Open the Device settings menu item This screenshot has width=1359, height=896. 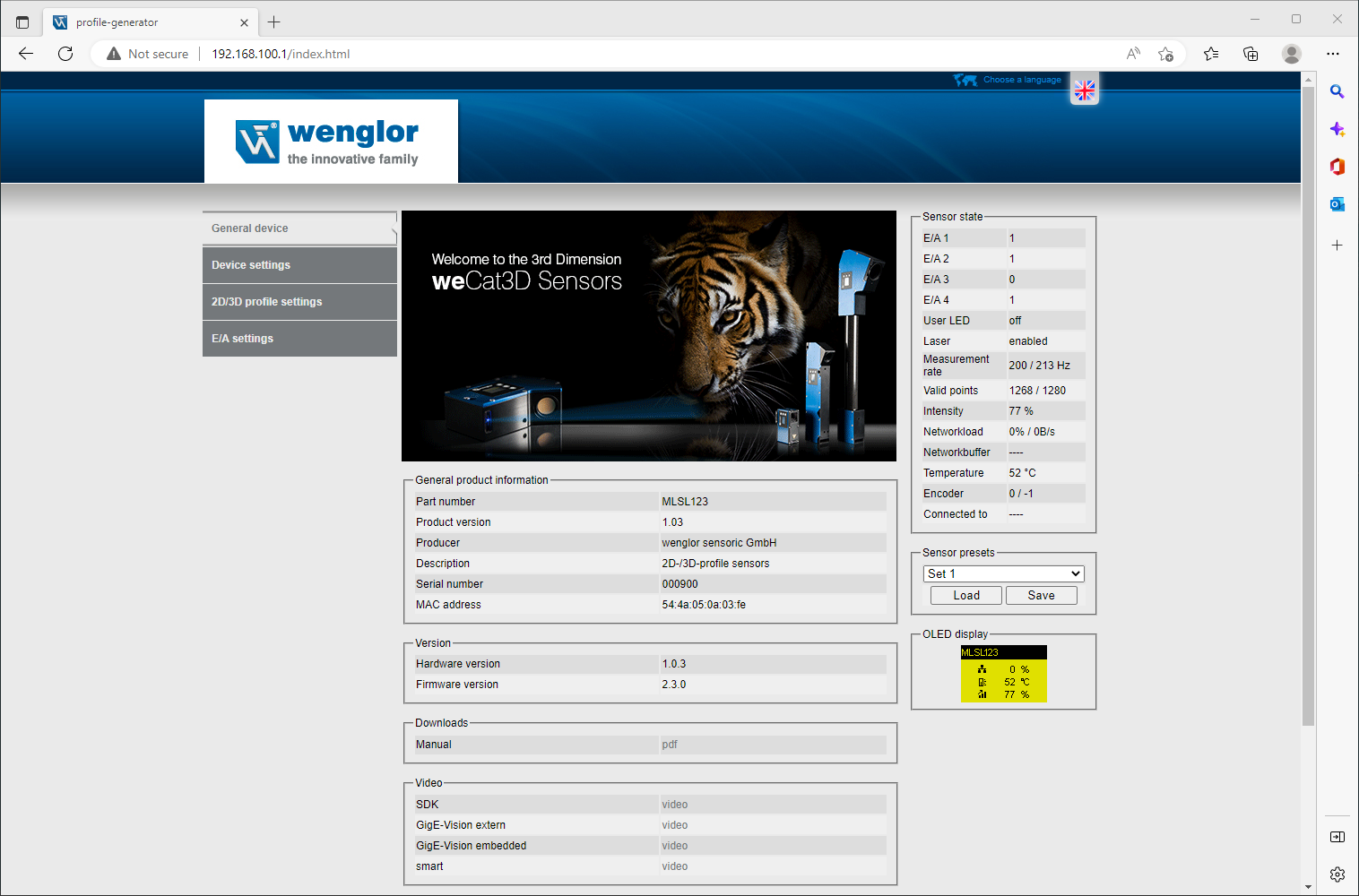(x=299, y=265)
